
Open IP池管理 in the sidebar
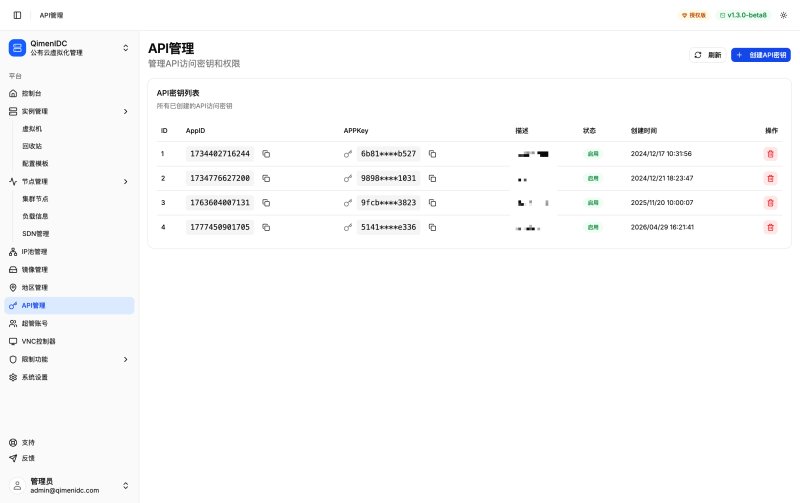(x=69, y=252)
